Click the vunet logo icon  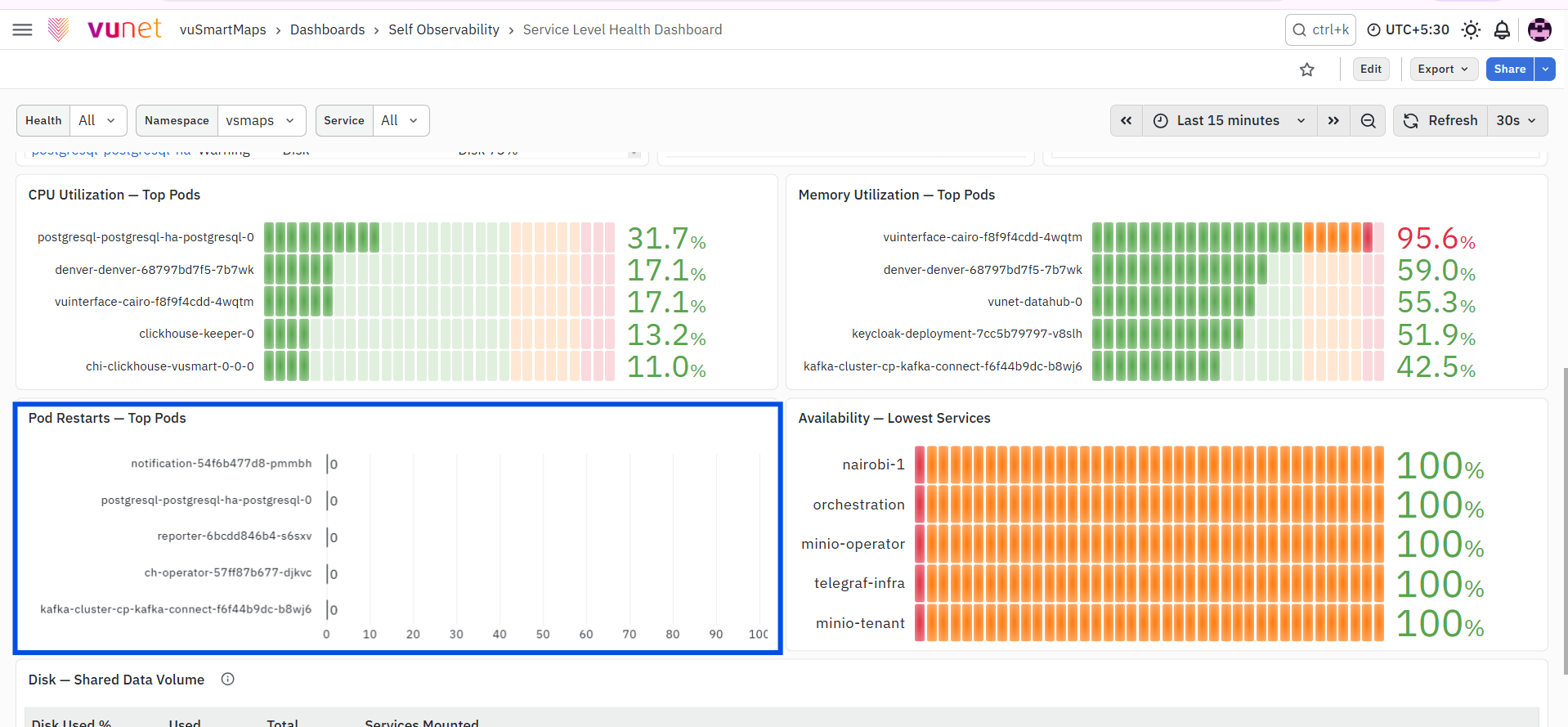[x=58, y=29]
